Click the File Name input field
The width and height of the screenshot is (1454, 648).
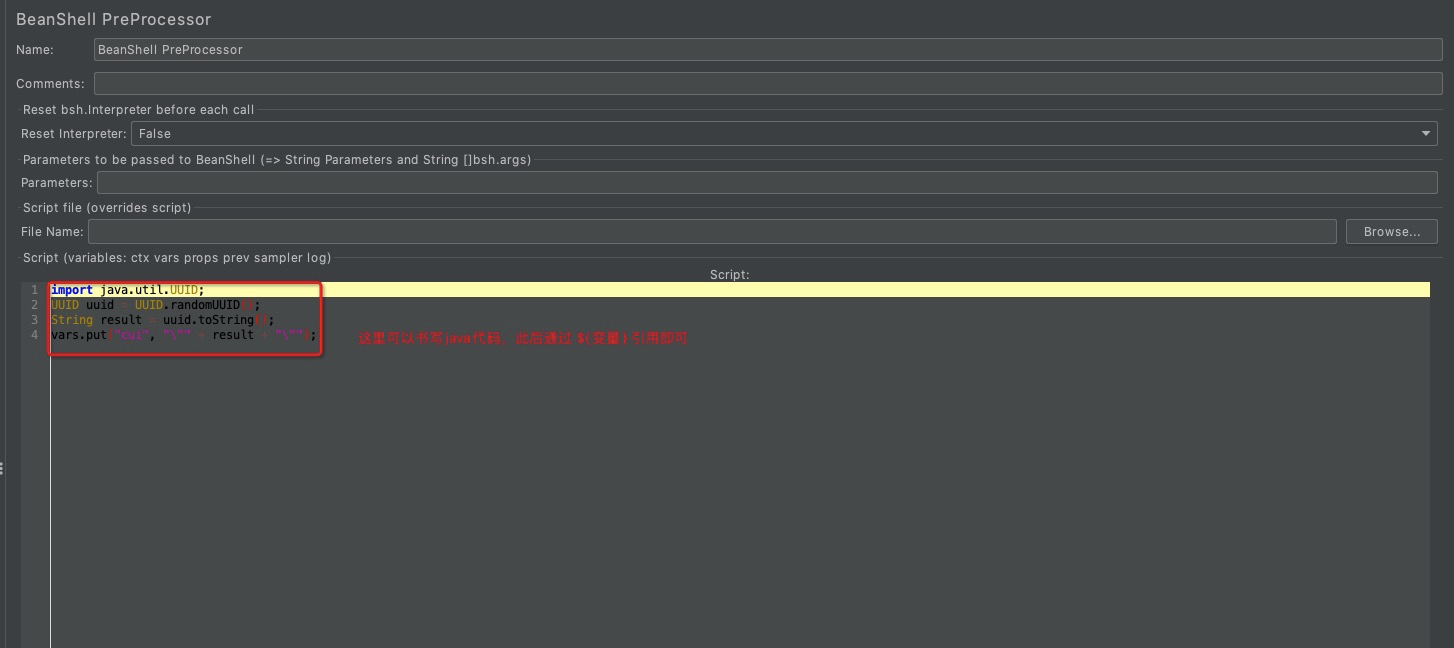coord(712,232)
